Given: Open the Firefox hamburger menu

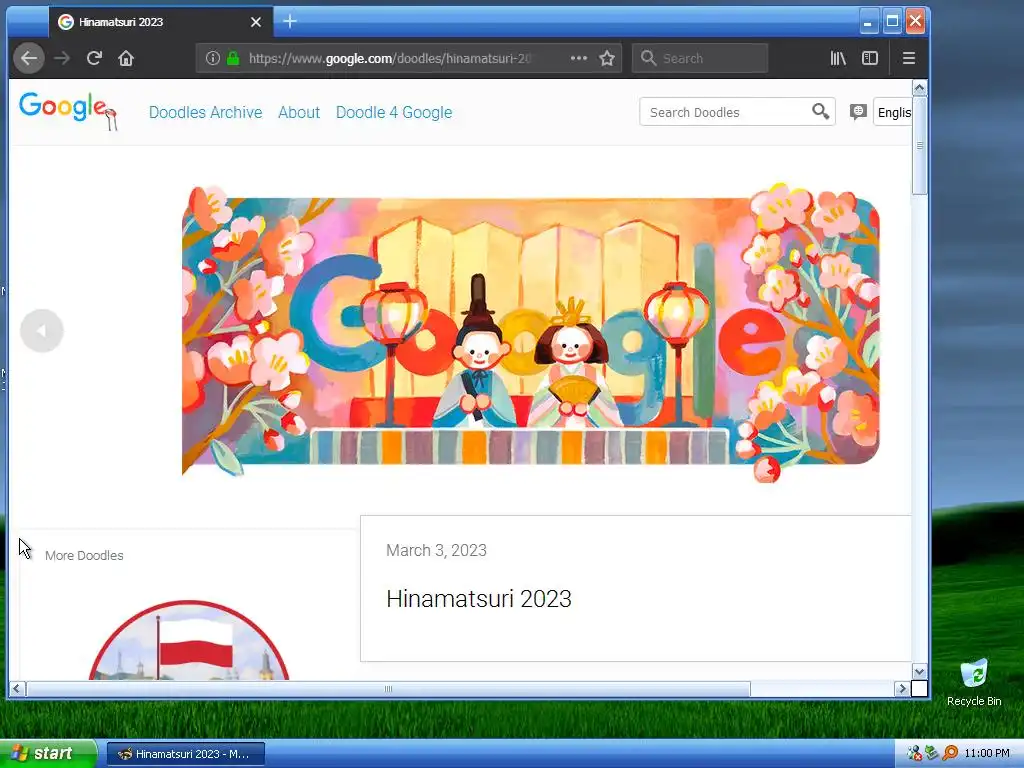Looking at the screenshot, I should (x=908, y=58).
